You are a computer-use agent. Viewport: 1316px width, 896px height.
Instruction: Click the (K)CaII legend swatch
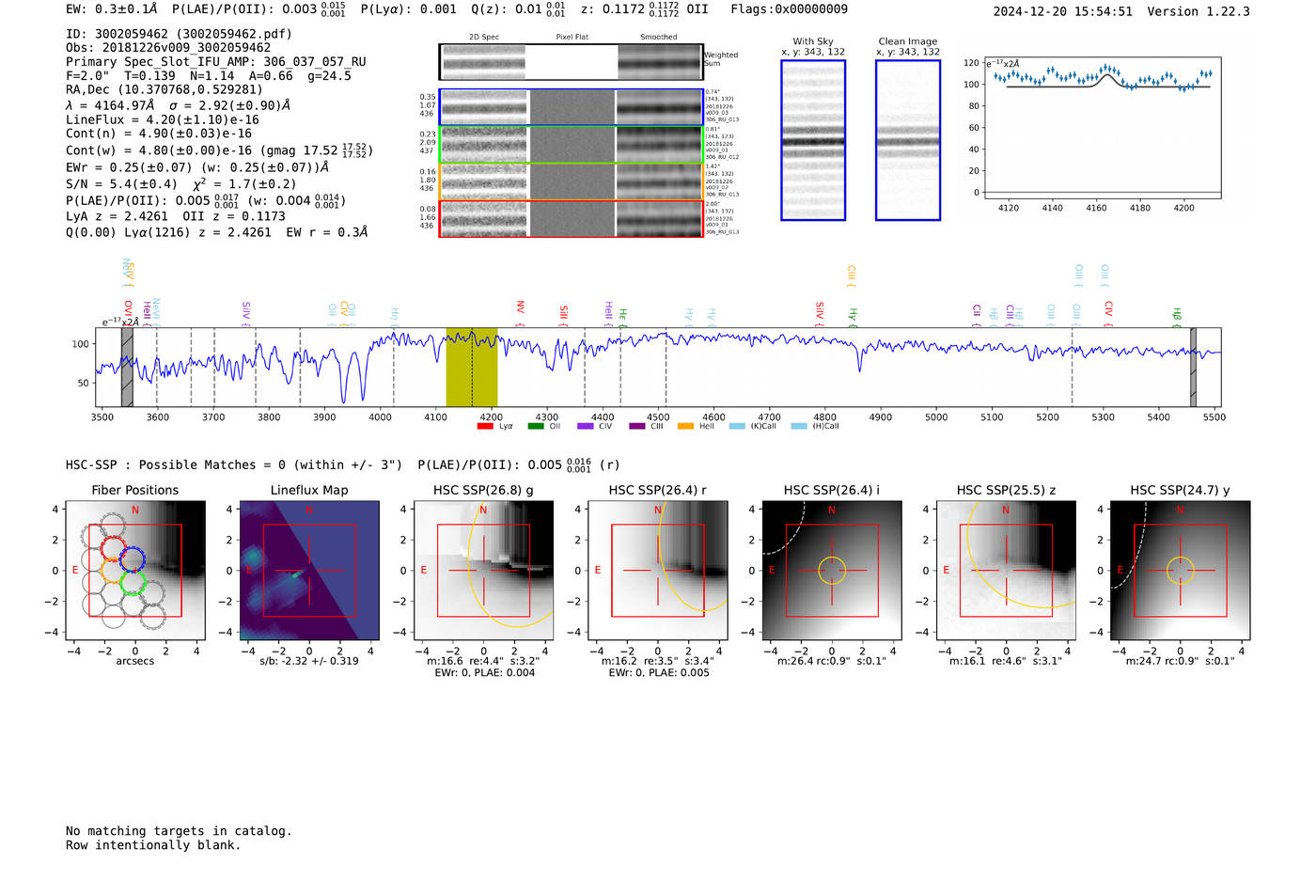(x=737, y=426)
